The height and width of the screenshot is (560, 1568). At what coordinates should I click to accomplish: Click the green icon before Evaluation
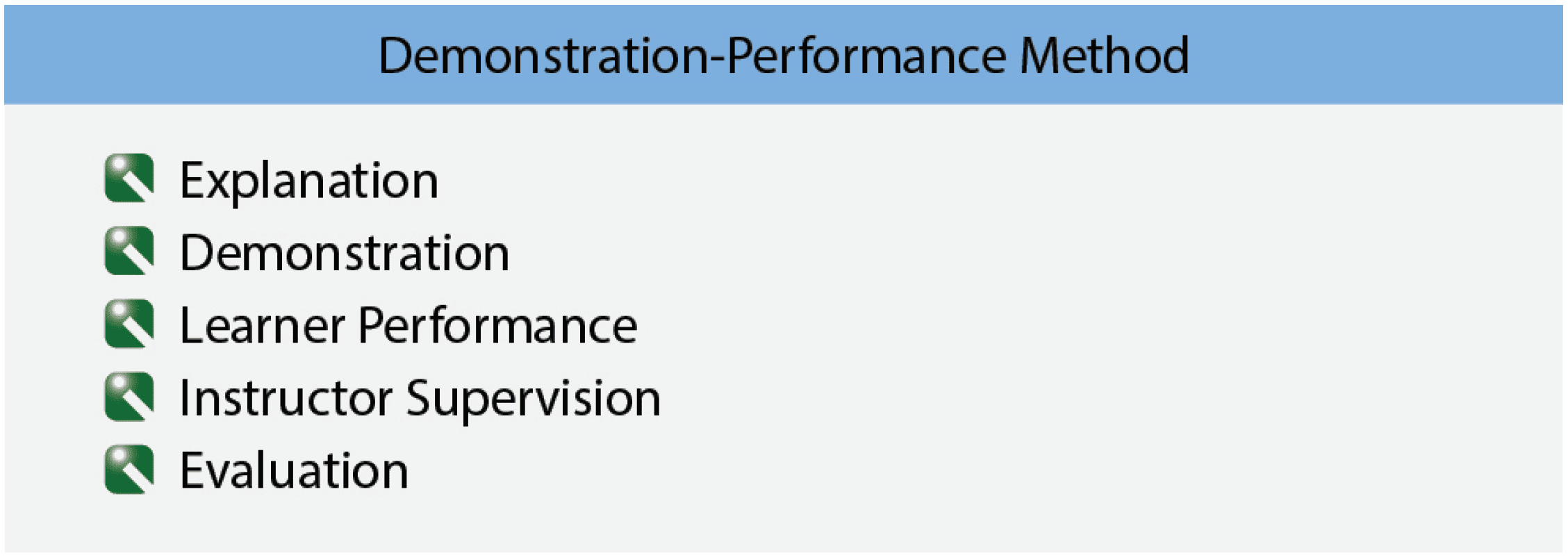tap(129, 470)
